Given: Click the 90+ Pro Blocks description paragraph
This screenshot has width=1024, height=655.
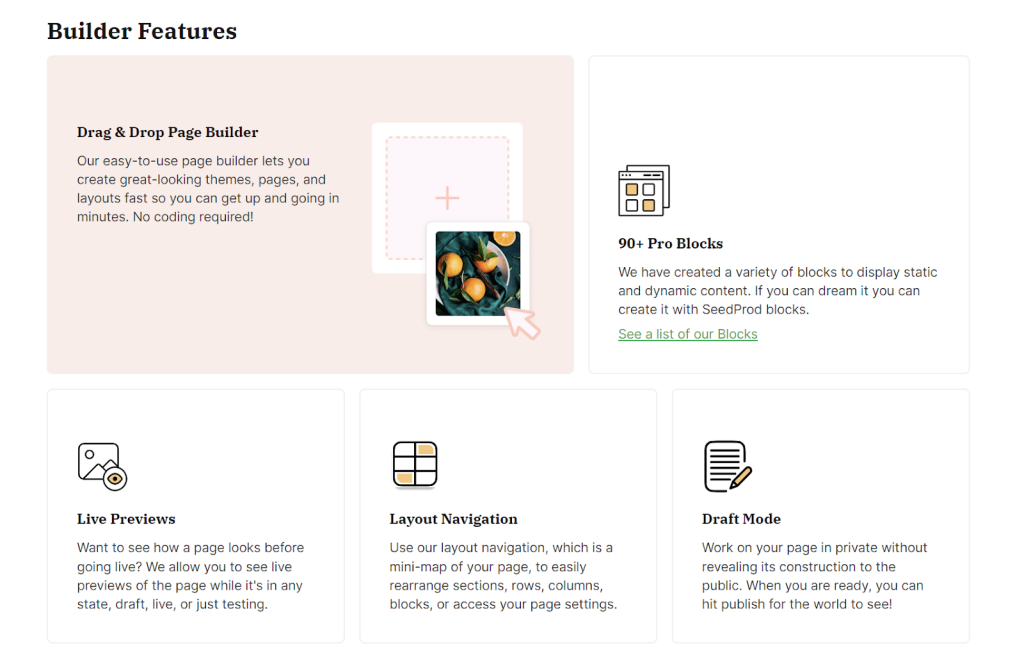Looking at the screenshot, I should pyautogui.click(x=777, y=291).
